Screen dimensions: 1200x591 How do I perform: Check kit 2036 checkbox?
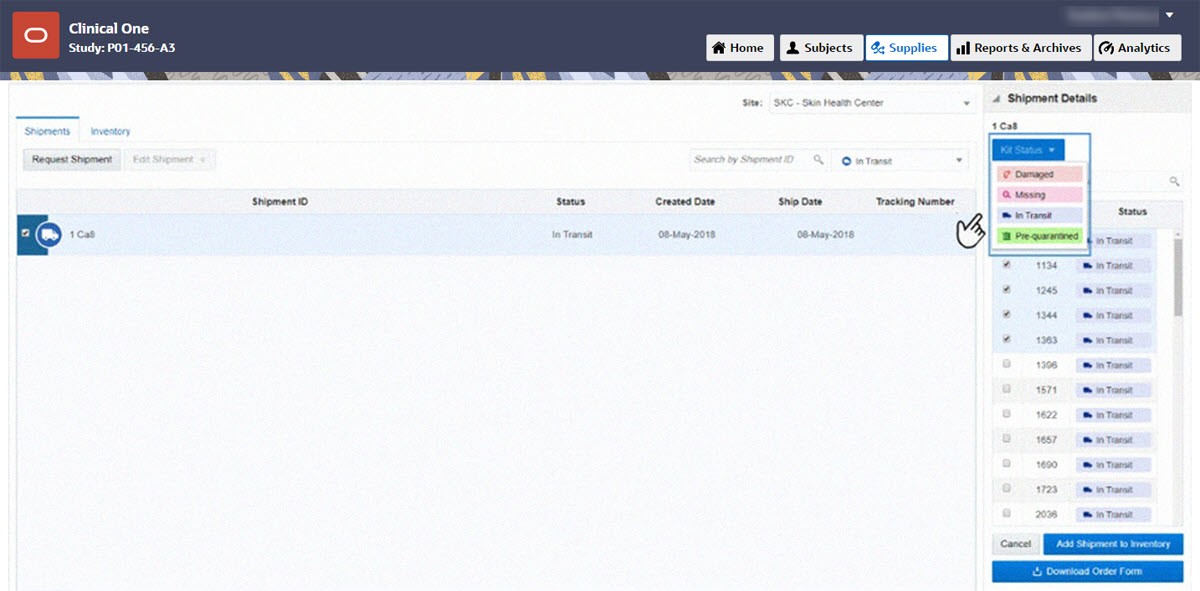coord(1007,513)
